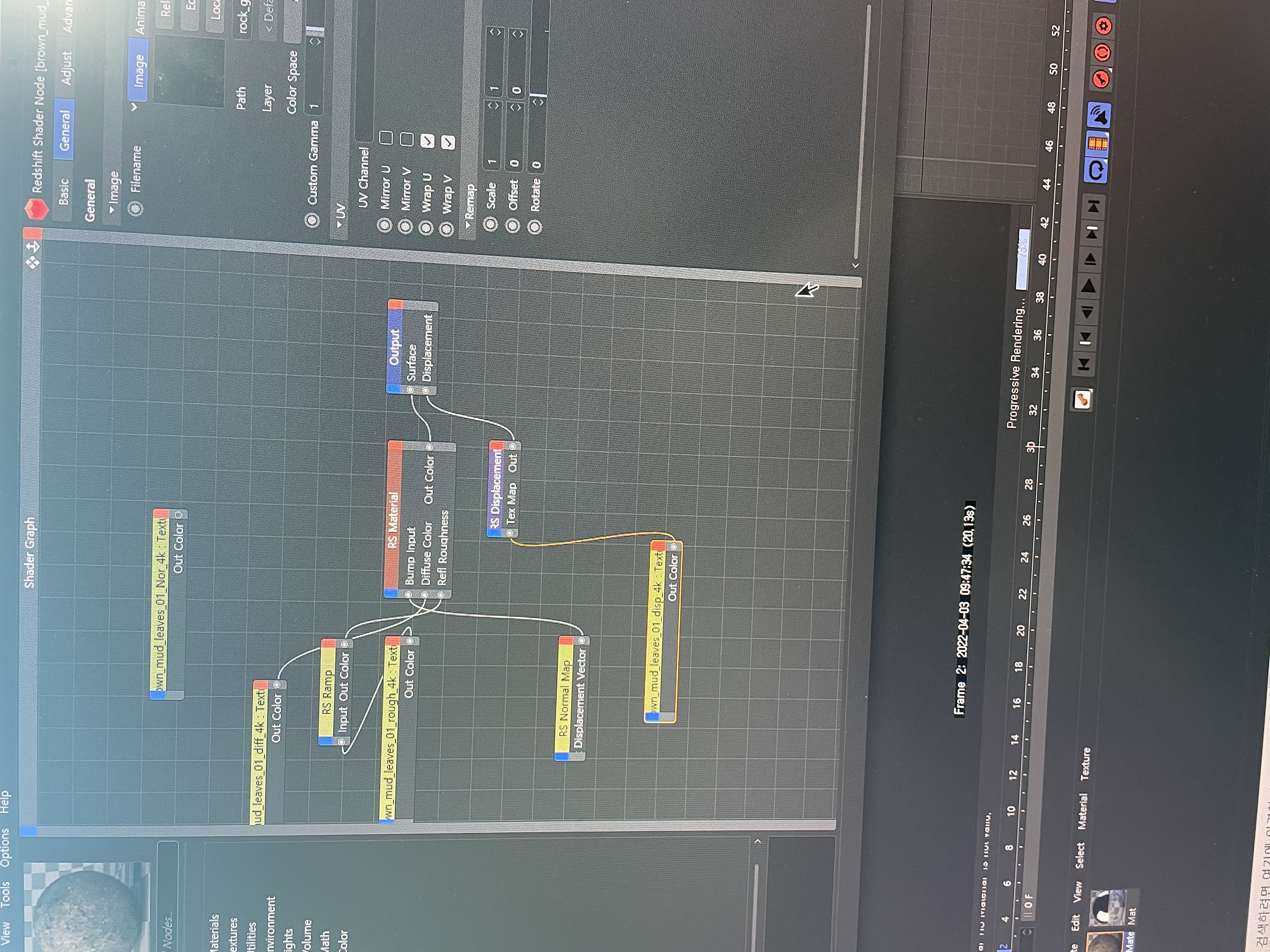Collapse the Image section triangle
The image size is (1270, 952).
click(x=112, y=211)
